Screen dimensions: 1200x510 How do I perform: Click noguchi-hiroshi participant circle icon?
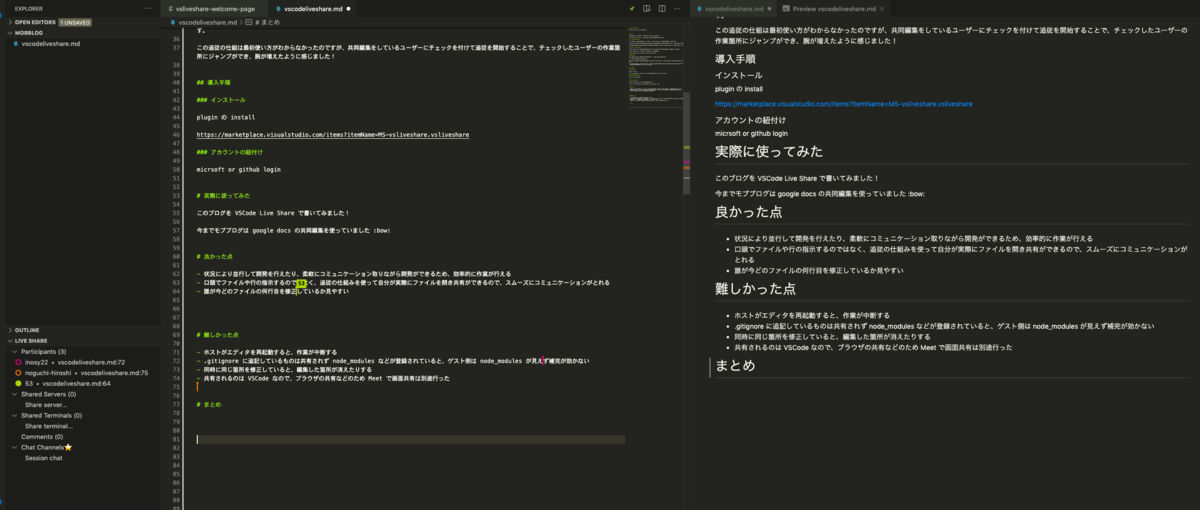coord(18,372)
